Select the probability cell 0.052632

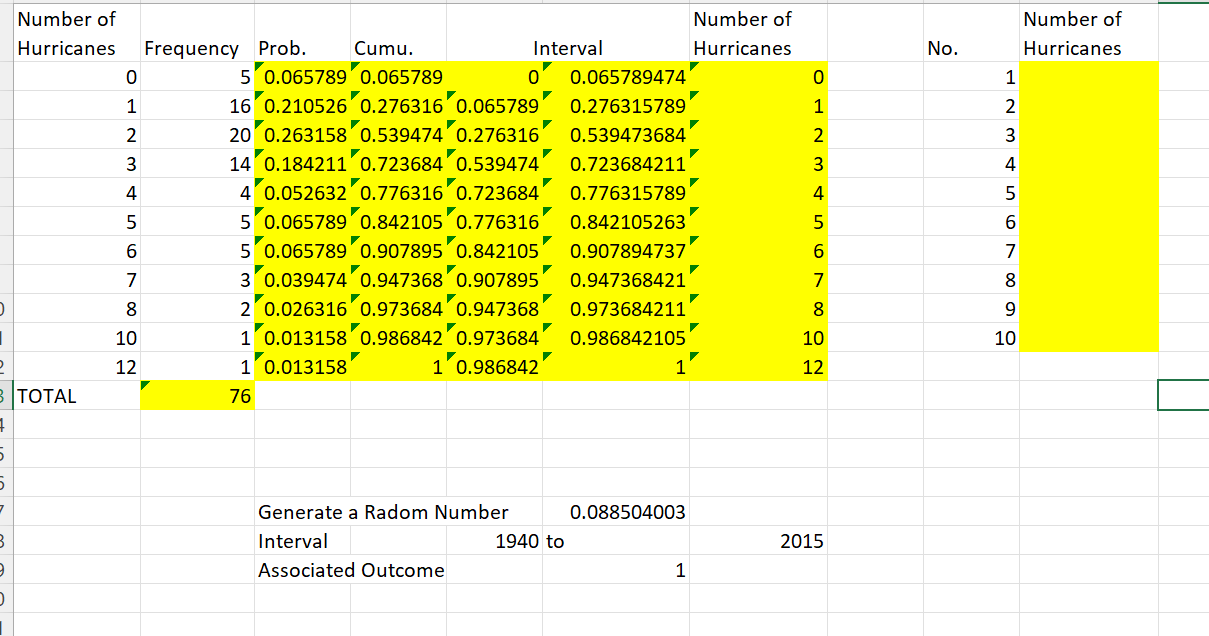coord(302,193)
